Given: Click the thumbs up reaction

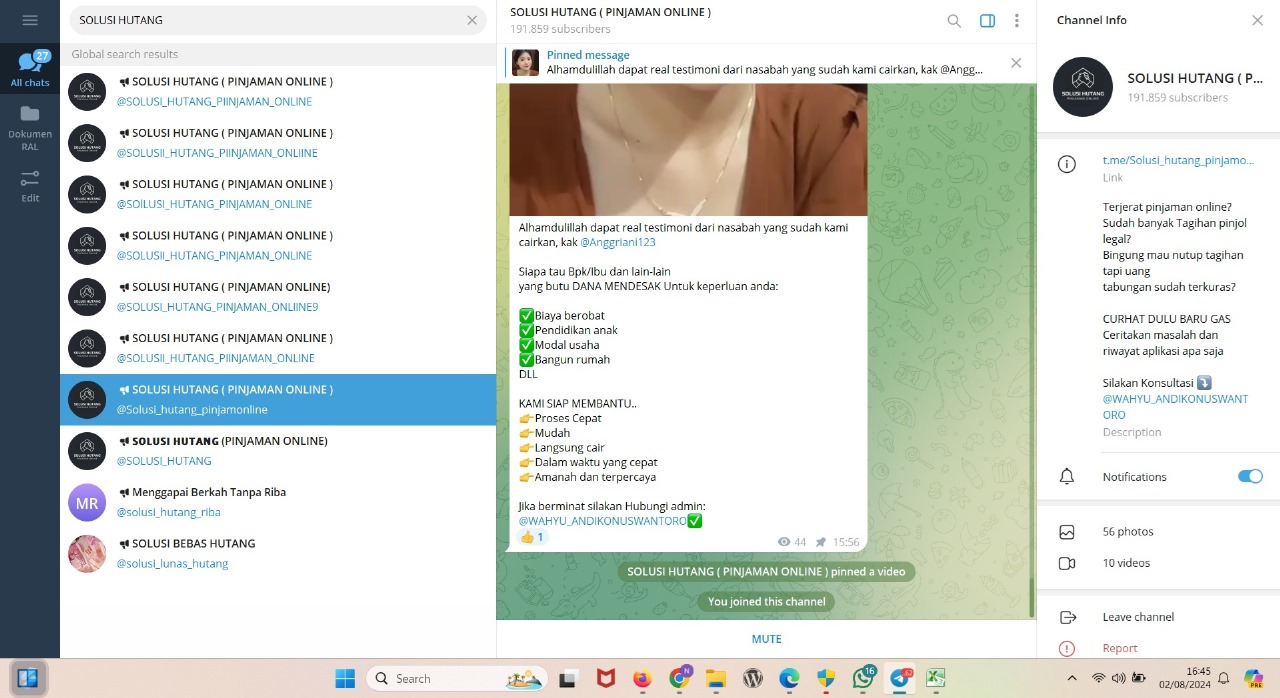Looking at the screenshot, I should click(x=532, y=537).
